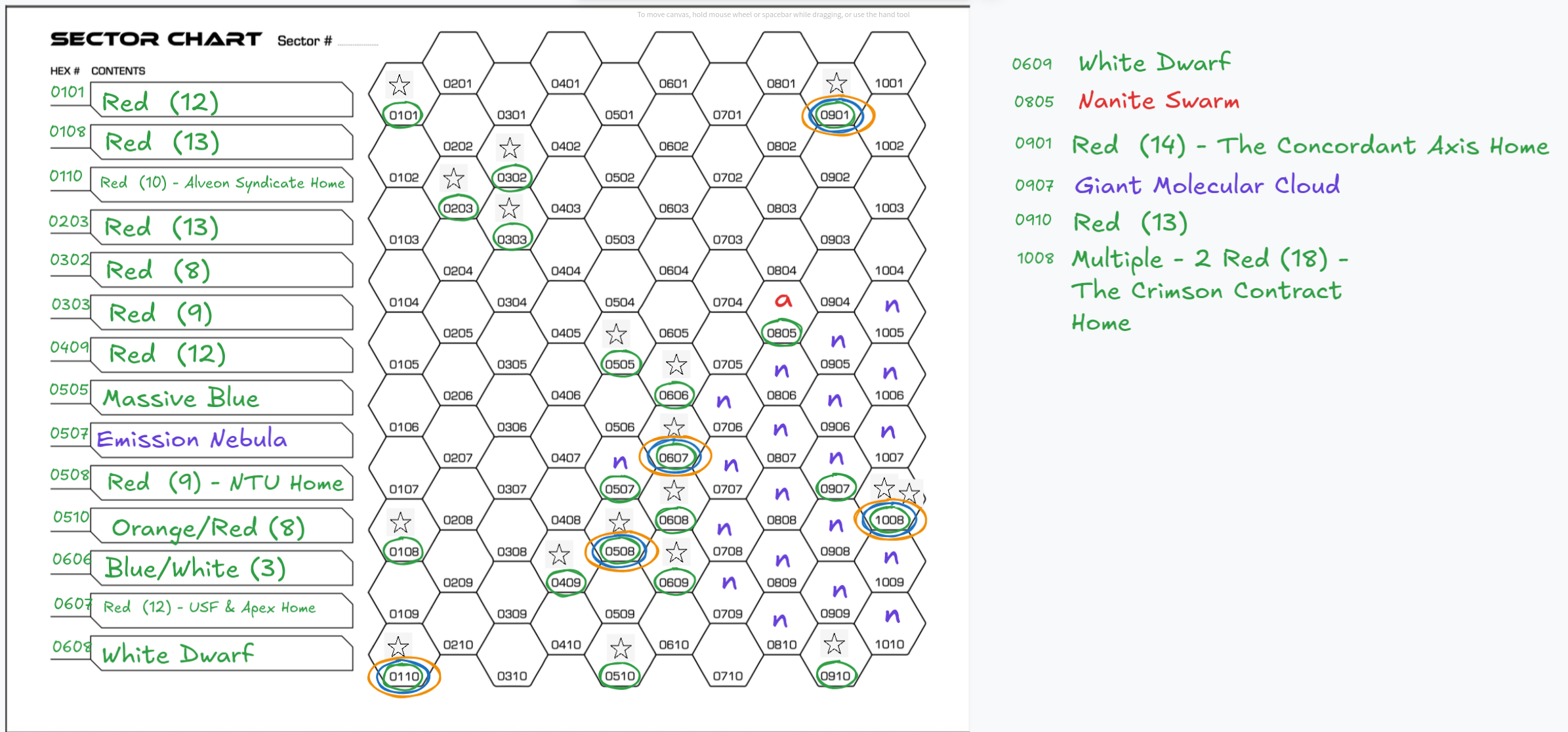
Task: Click the 'Giant Molecular Cloud' handwritten note
Action: [1207, 186]
